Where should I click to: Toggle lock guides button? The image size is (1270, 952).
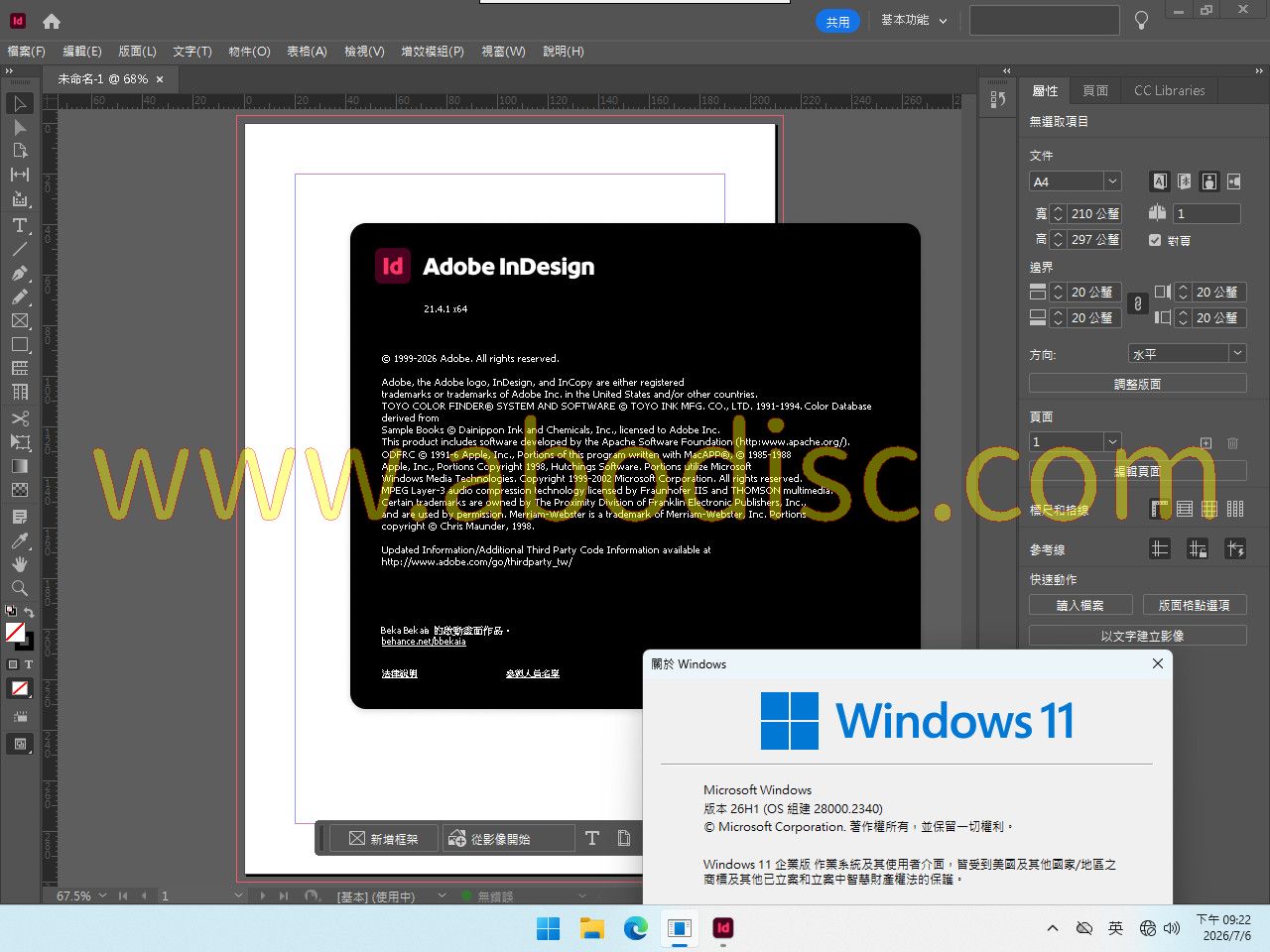1198,548
